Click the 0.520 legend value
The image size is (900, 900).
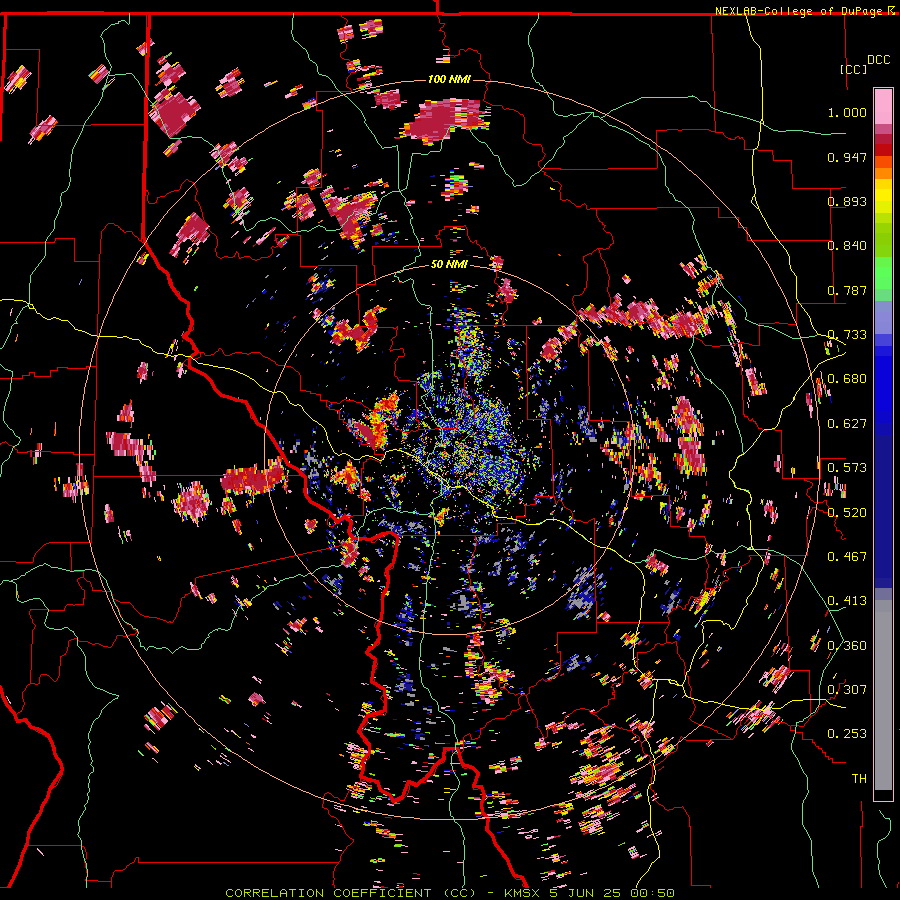(x=847, y=513)
